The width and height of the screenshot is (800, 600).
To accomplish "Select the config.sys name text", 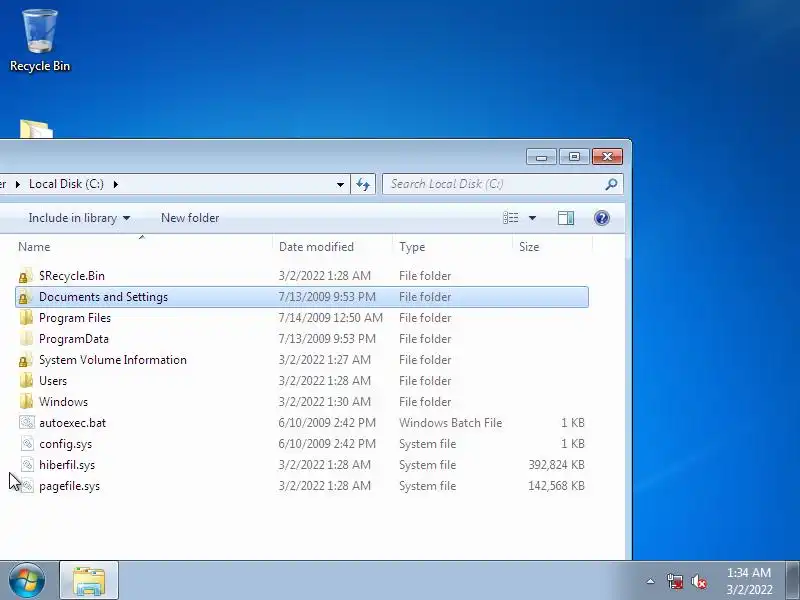I will point(66,444).
